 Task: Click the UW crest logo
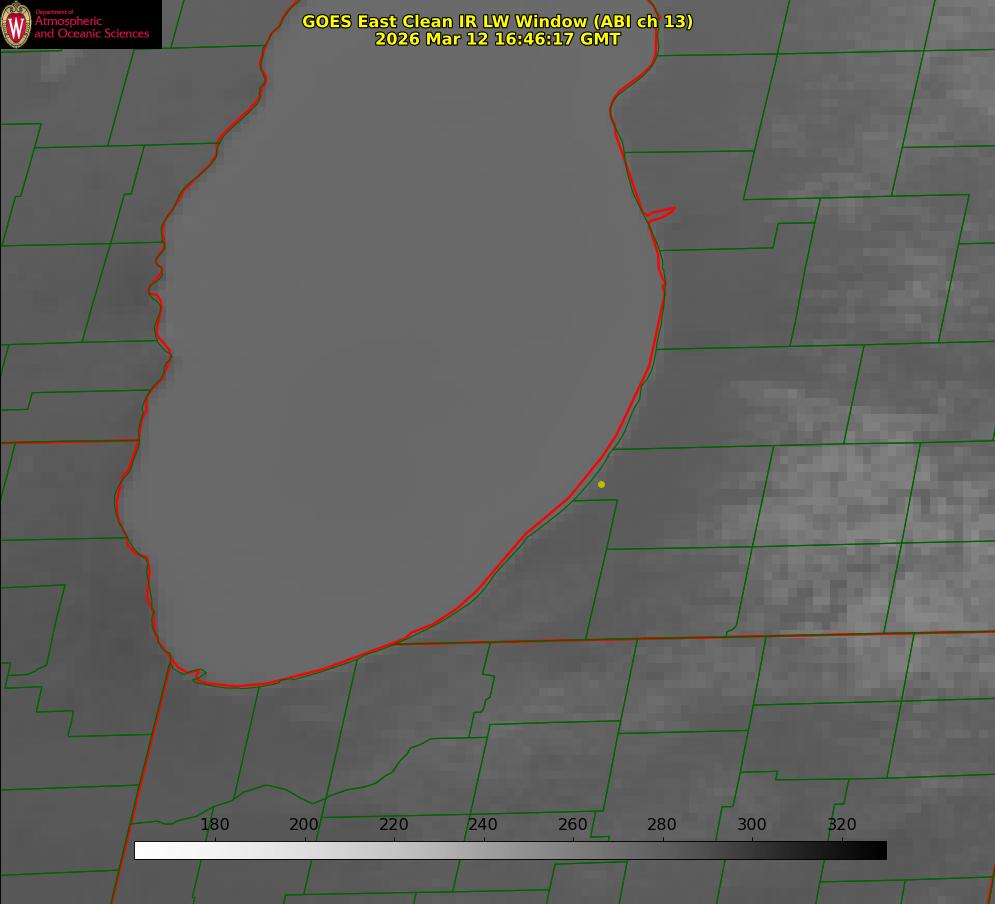point(16,25)
